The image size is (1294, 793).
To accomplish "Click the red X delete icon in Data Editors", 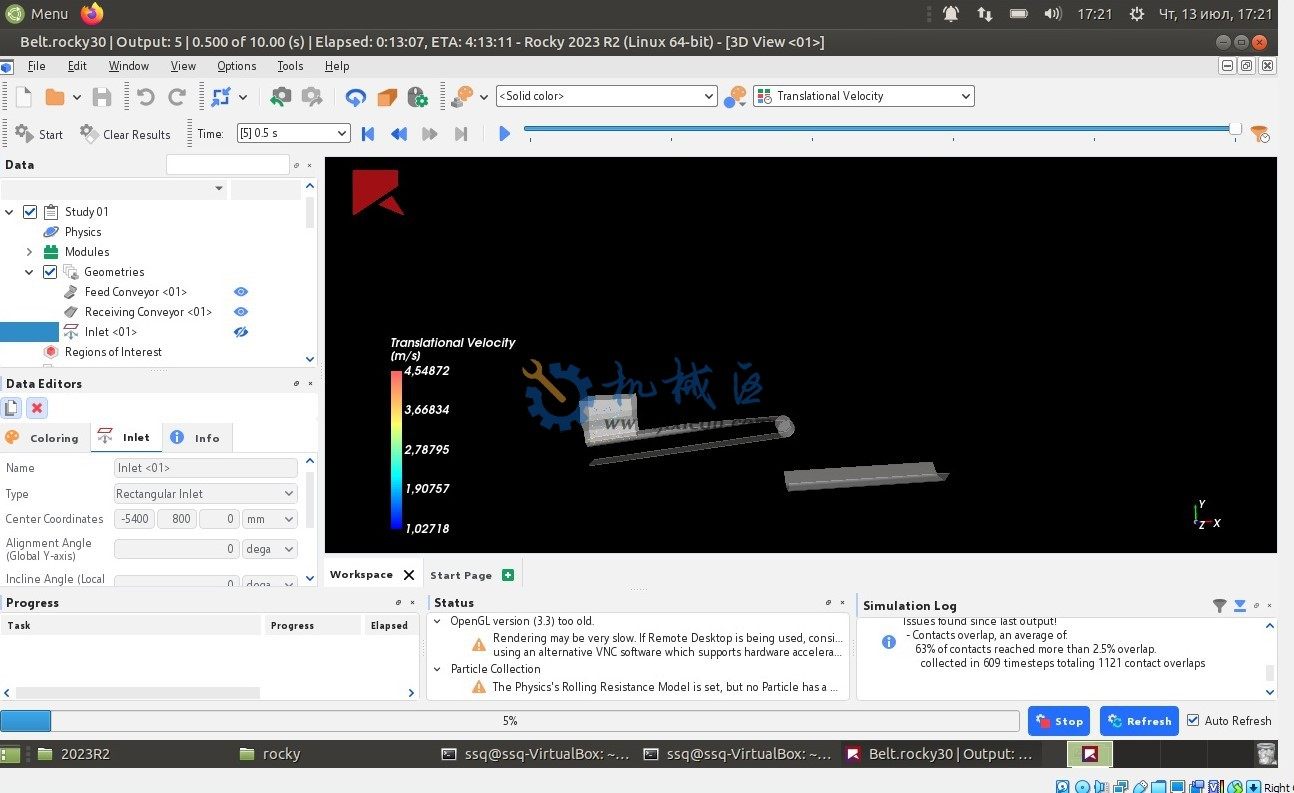I will [37, 408].
